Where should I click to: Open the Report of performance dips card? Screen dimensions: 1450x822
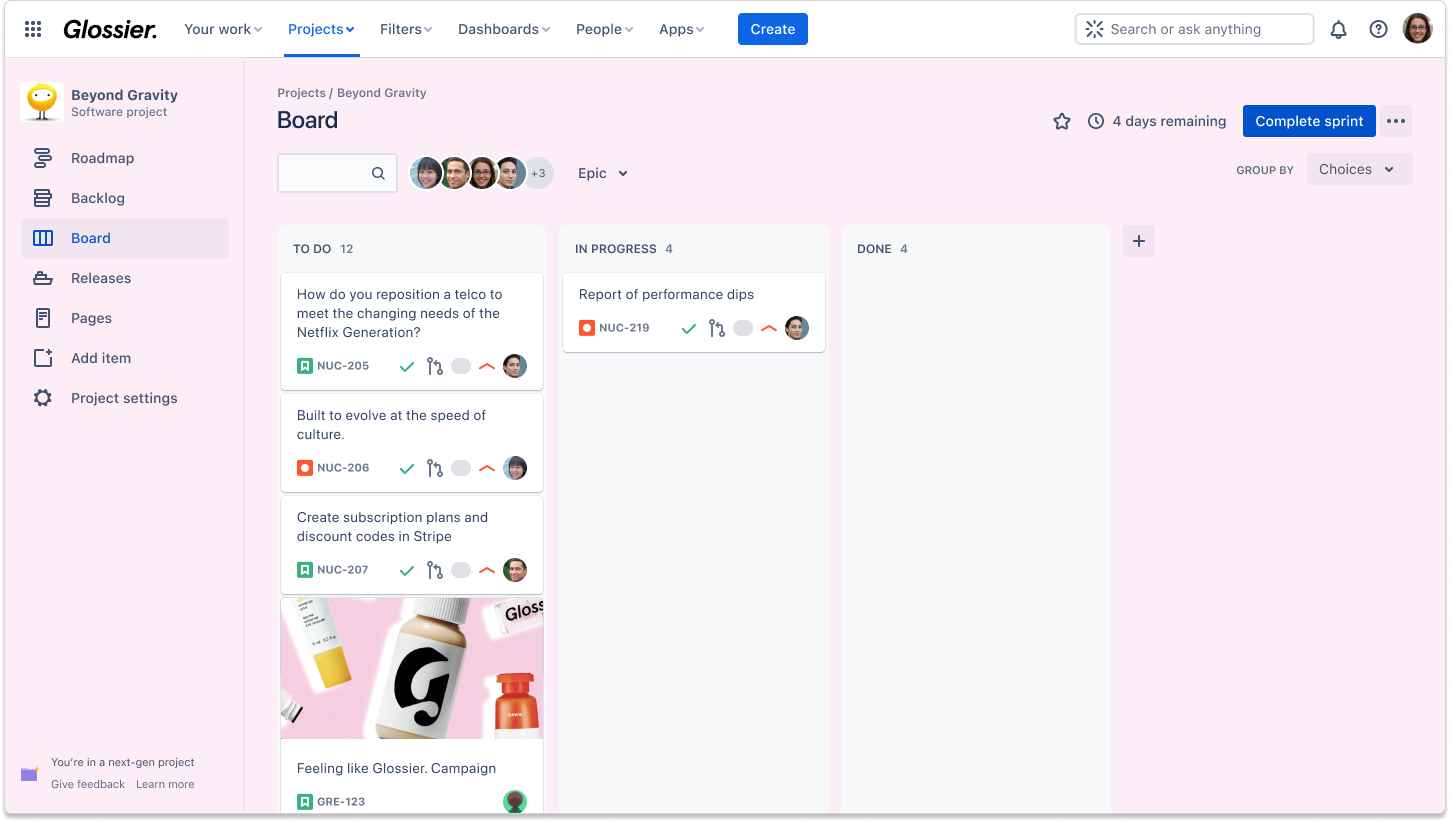click(x=694, y=312)
